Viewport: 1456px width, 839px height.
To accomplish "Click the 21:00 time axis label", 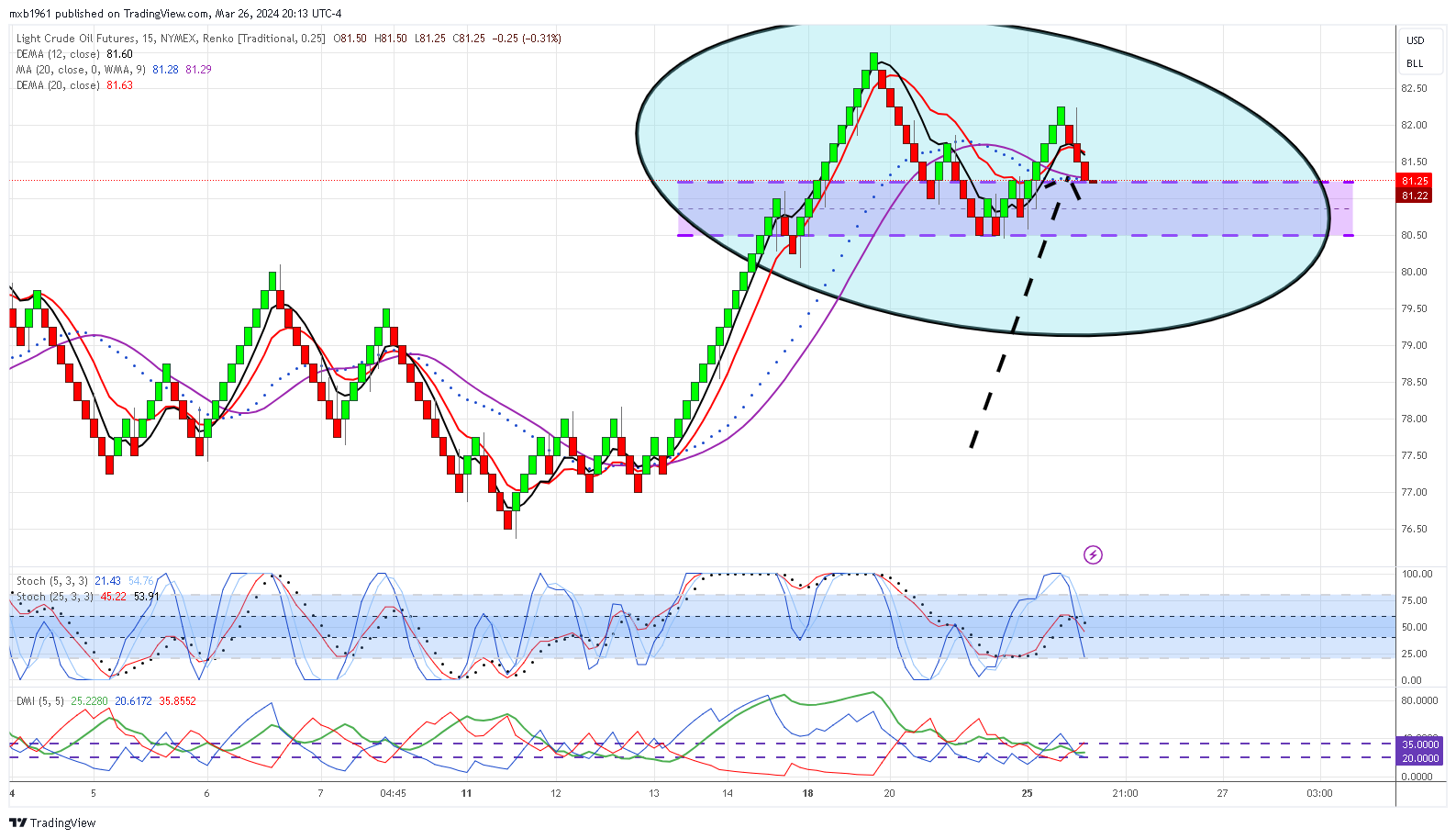I will tap(1125, 793).
